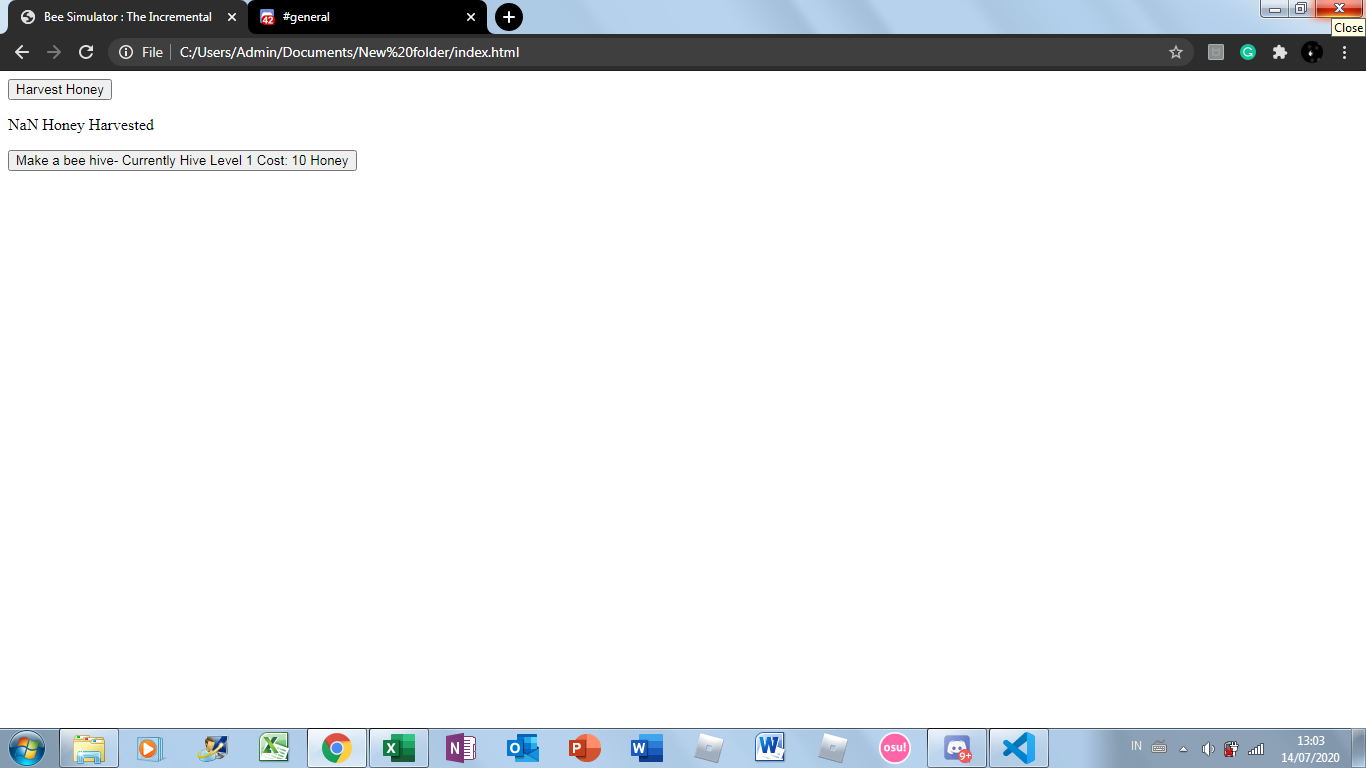
Task: Switch to the #general tab
Action: [x=367, y=17]
